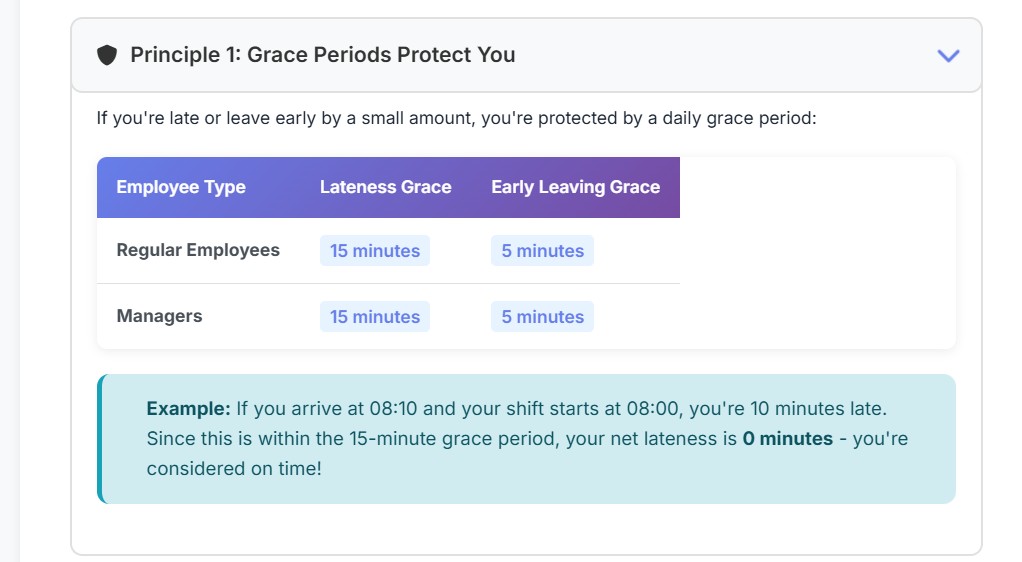This screenshot has height=562, width=1022.
Task: Select the Early Leaving Grace column header
Action: [x=575, y=187]
